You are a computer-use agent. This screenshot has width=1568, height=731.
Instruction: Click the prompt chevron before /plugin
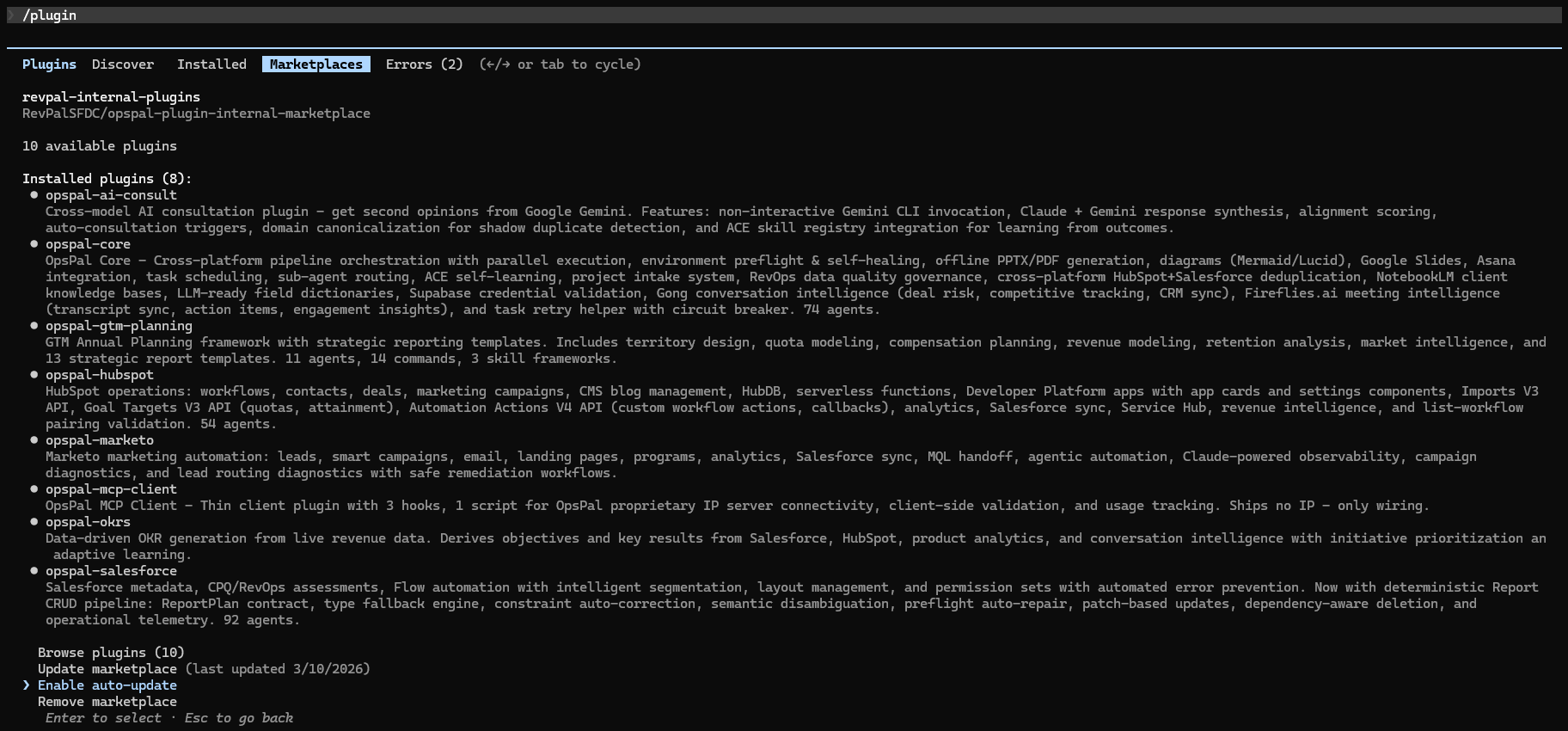click(x=11, y=15)
